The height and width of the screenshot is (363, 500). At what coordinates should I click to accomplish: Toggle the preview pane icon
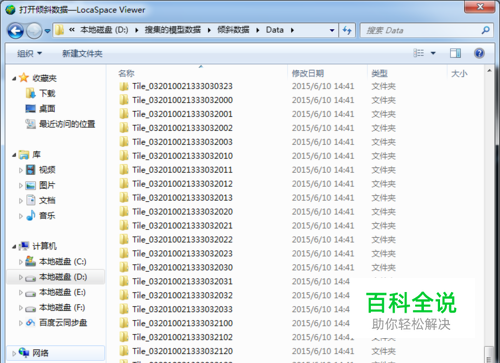tap(455, 53)
